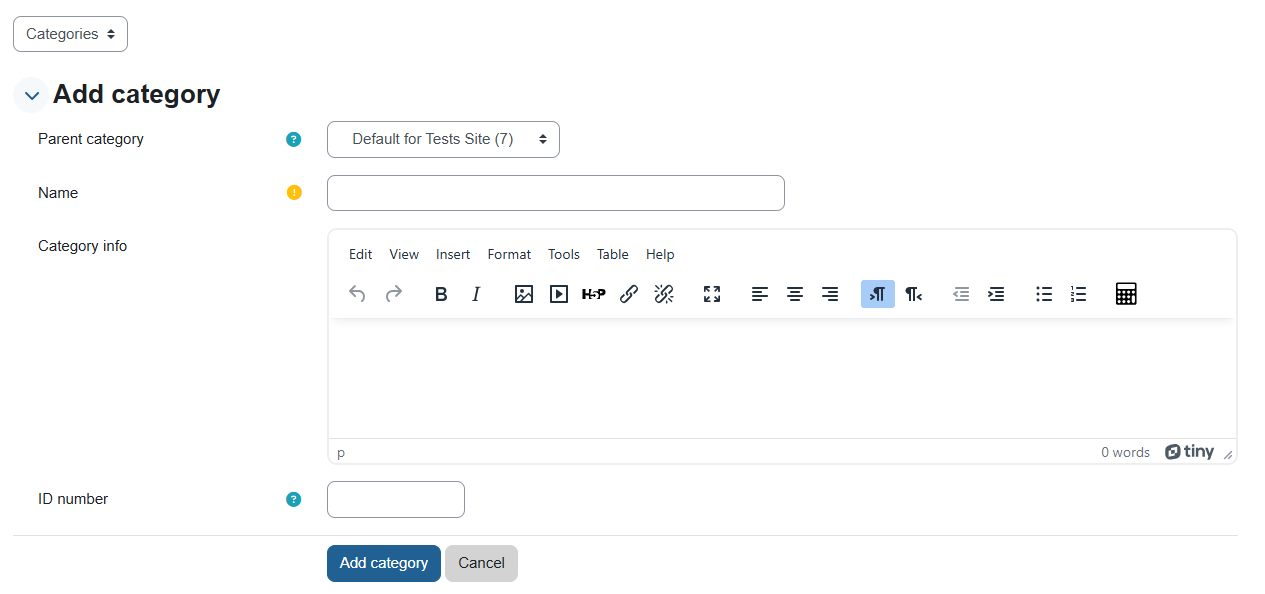Click the 0 words counter
Image resolution: width=1265 pixels, height=594 pixels.
pyautogui.click(x=1125, y=452)
